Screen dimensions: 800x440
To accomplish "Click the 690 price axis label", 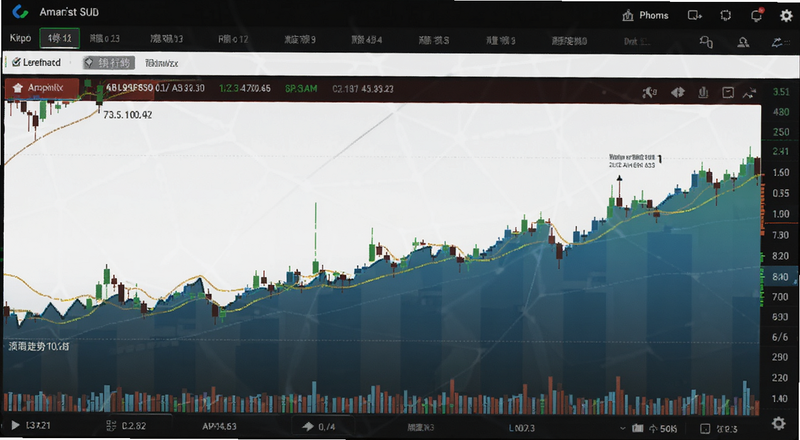I will click(781, 317).
